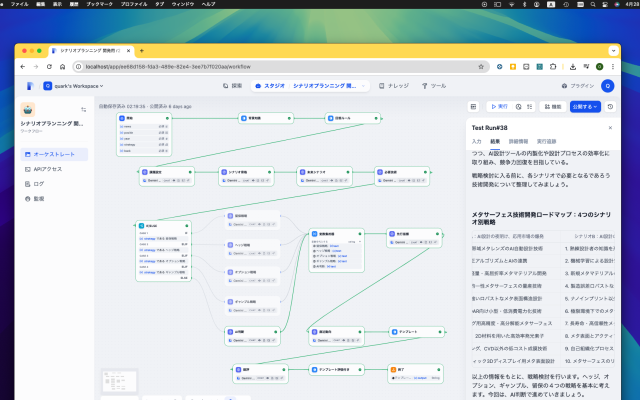
Task: Open the ツール navigation item
Action: click(433, 86)
